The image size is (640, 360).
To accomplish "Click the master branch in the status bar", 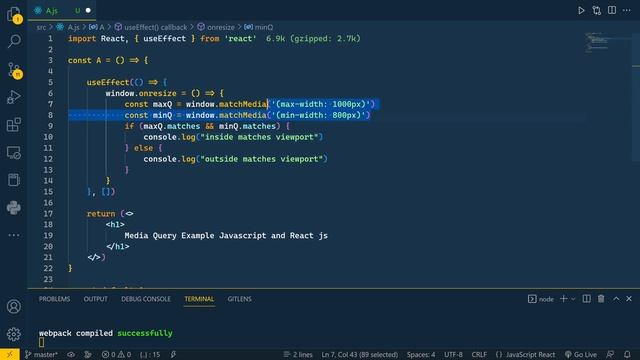I will coord(41,354).
